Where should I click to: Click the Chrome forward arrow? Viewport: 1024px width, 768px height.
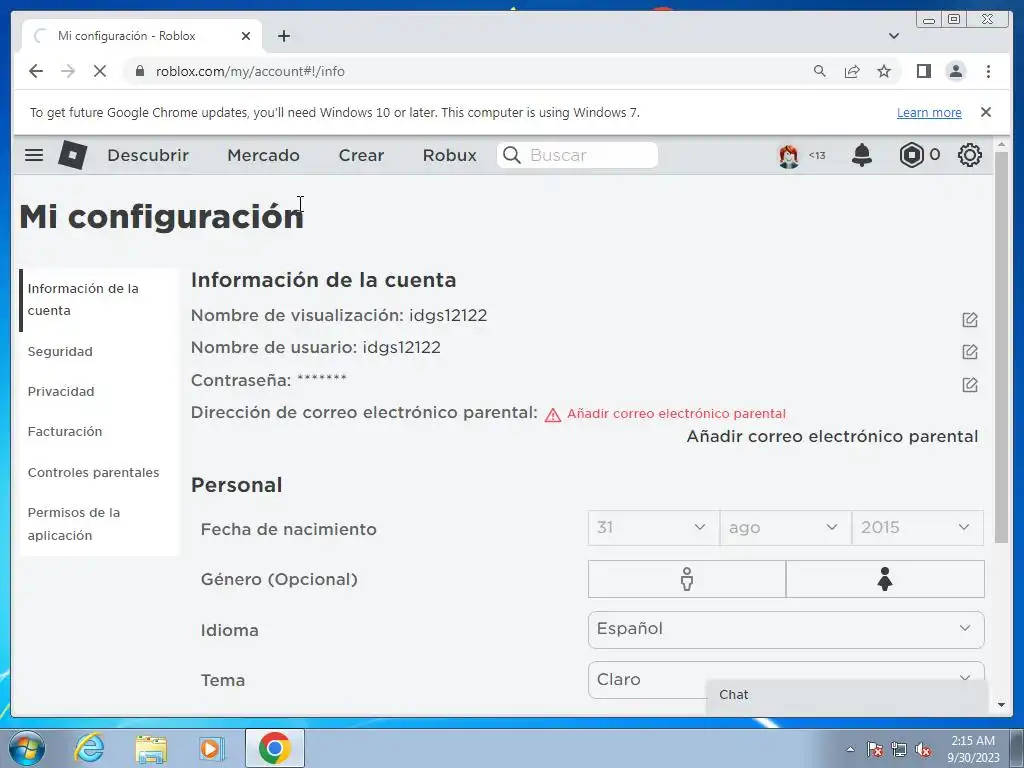(x=68, y=71)
